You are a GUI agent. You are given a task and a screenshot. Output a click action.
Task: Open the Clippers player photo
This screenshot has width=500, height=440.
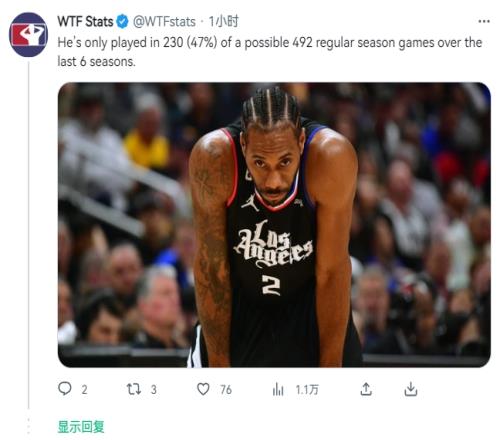[x=274, y=225]
